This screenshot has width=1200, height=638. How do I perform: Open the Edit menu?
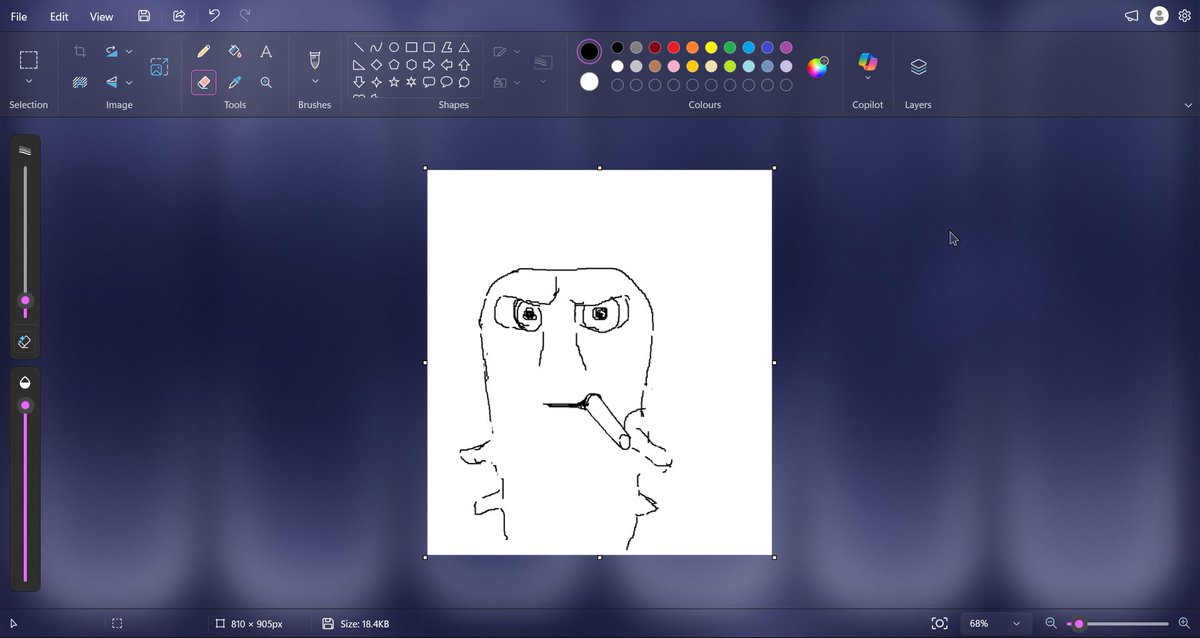[x=59, y=17]
